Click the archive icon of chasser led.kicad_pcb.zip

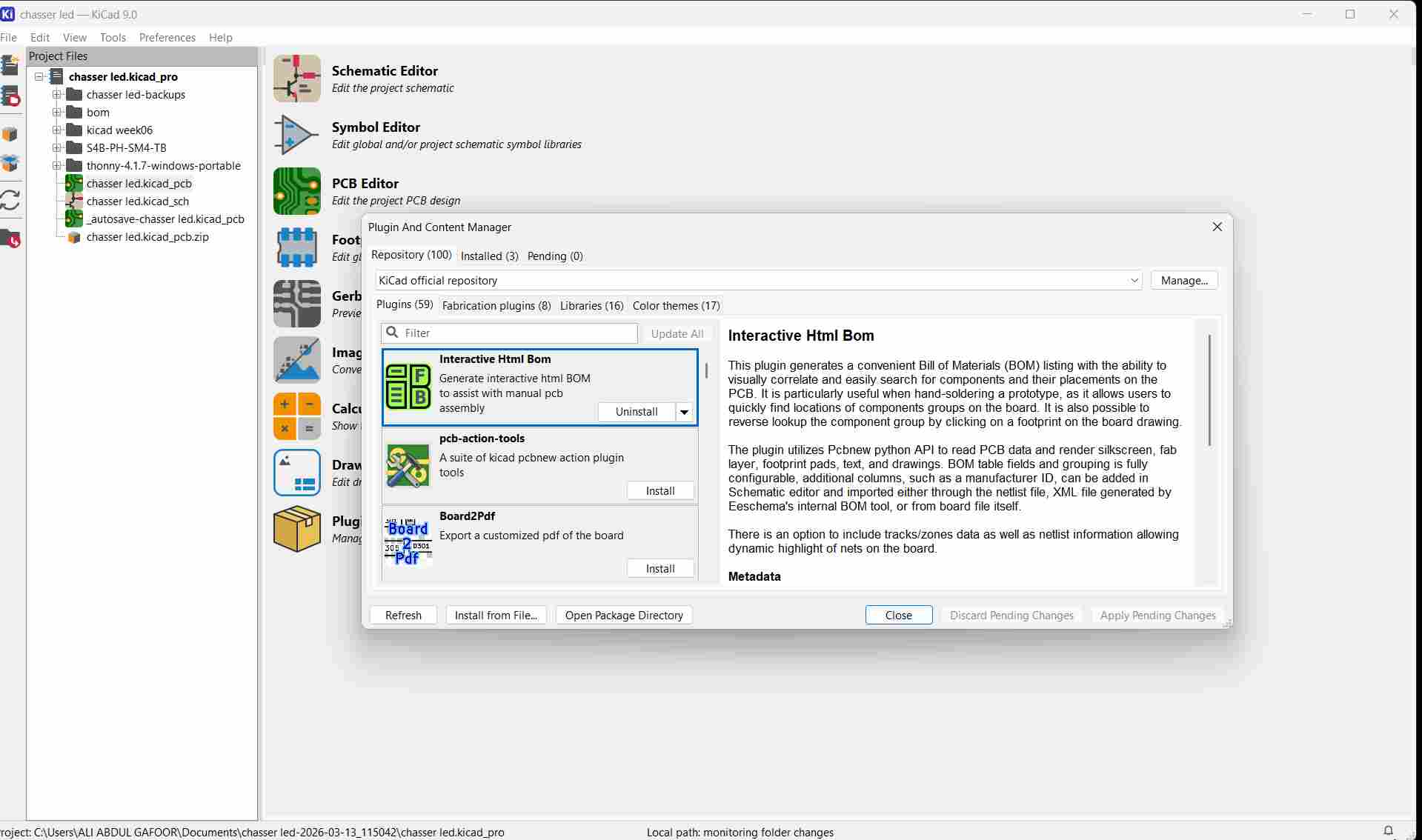tap(74, 237)
